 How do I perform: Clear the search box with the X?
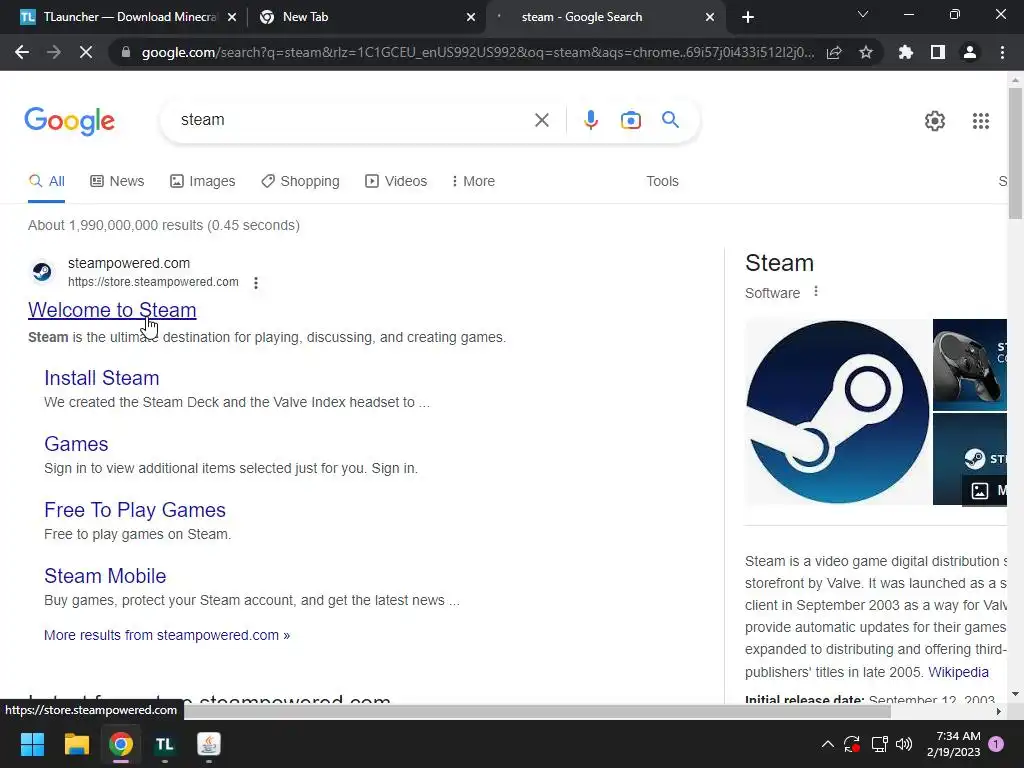click(x=541, y=120)
